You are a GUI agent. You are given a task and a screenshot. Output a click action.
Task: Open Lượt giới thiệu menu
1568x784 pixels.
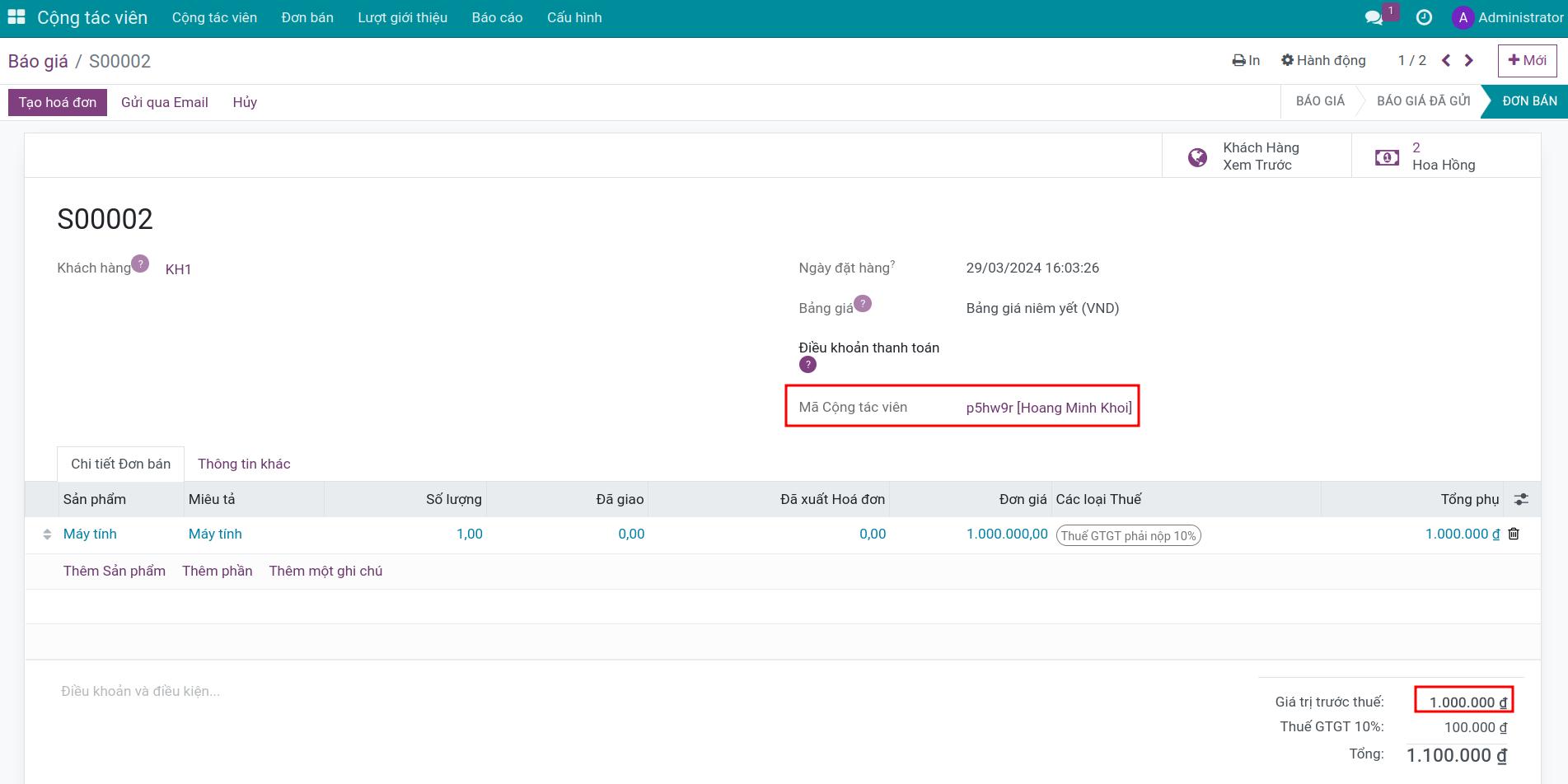pos(403,17)
